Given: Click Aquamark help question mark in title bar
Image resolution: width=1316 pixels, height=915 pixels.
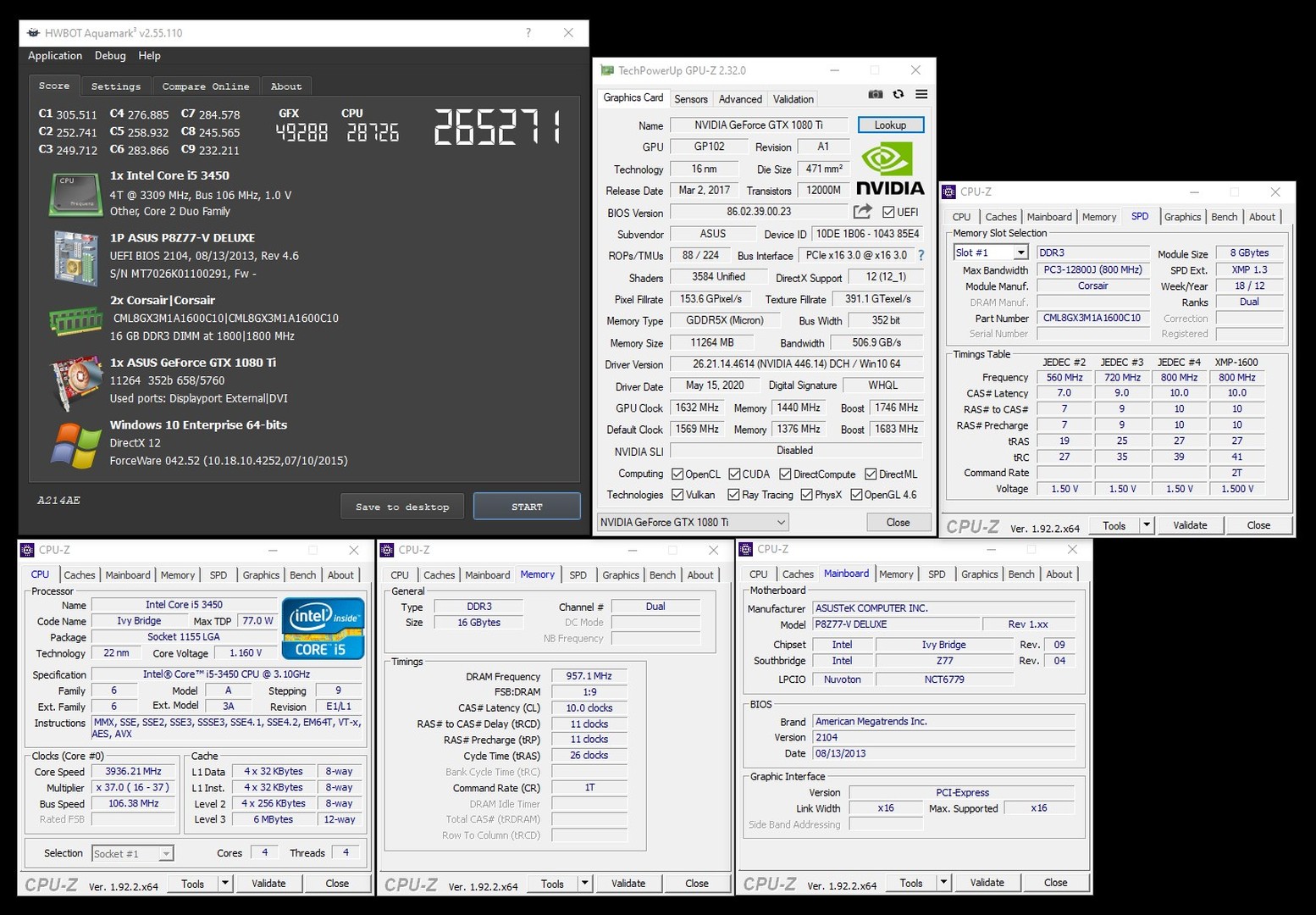Looking at the screenshot, I should [528, 32].
